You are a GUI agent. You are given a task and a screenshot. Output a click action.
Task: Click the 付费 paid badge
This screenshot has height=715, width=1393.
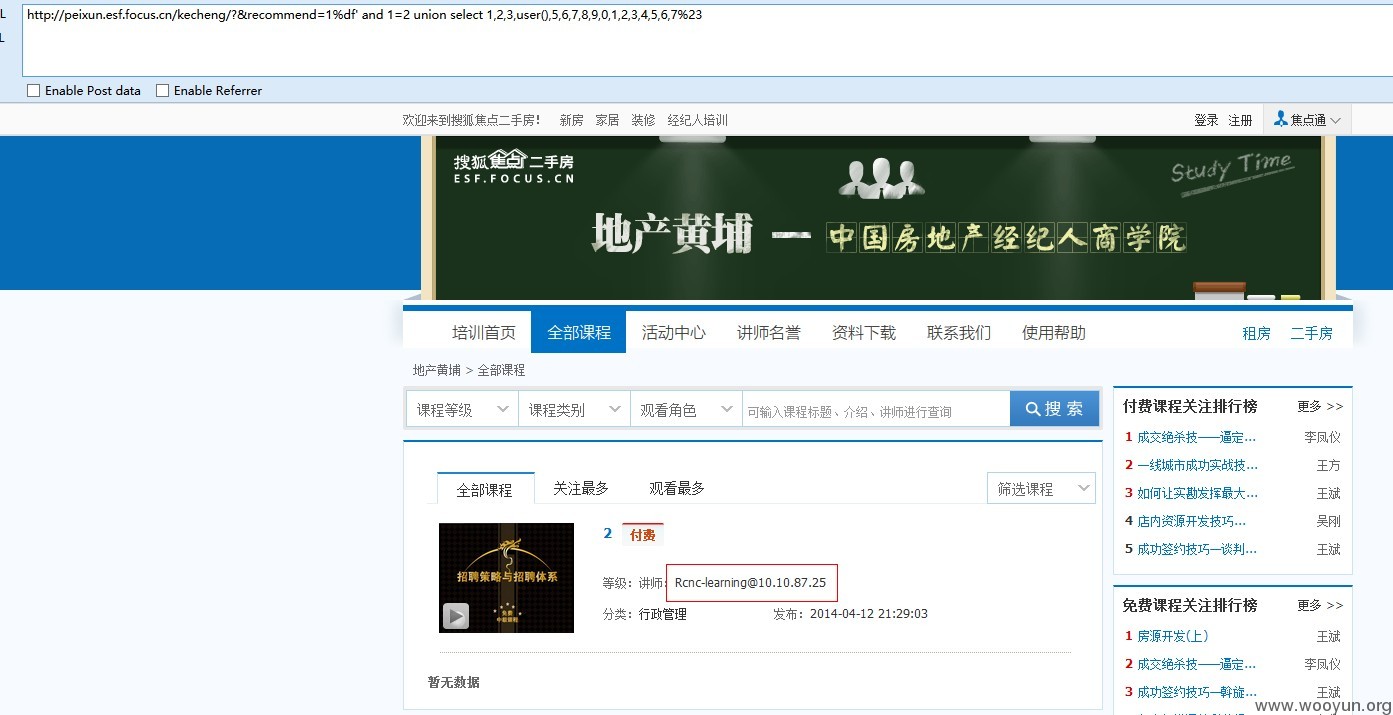tap(643, 535)
